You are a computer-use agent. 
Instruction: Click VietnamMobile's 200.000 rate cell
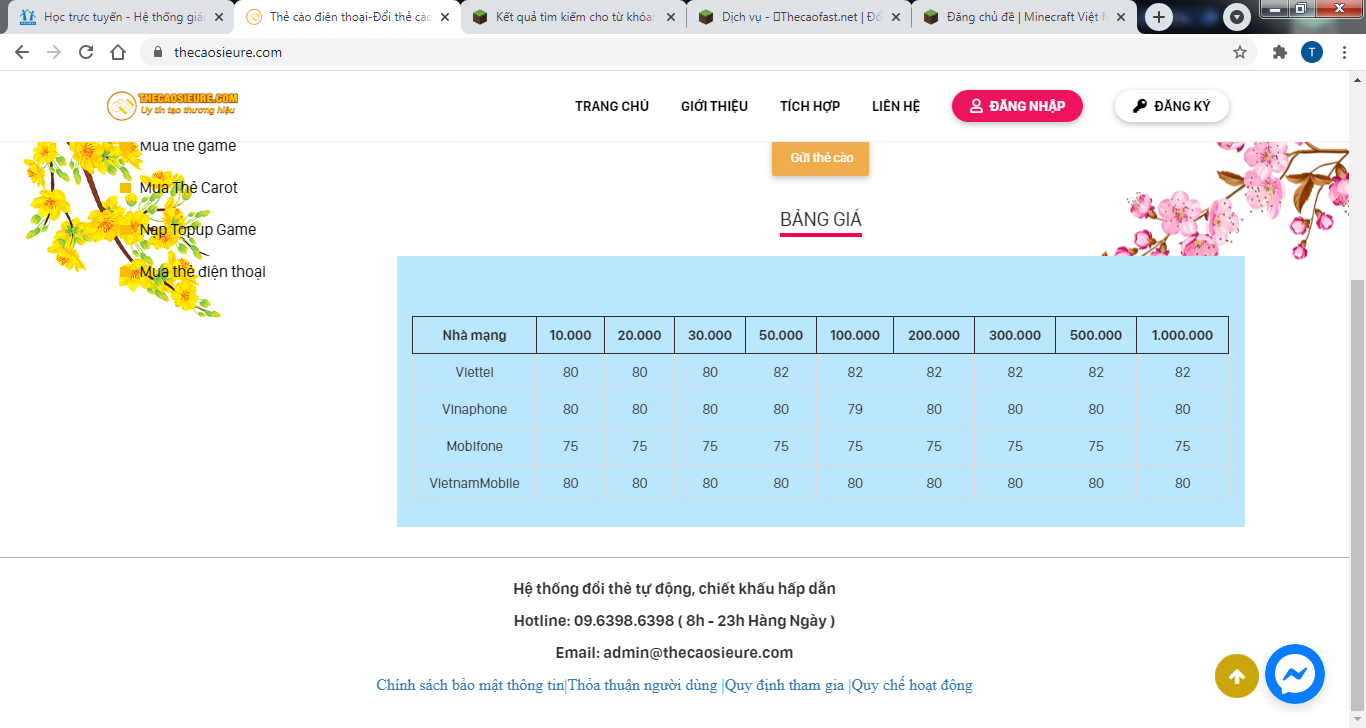click(x=934, y=483)
